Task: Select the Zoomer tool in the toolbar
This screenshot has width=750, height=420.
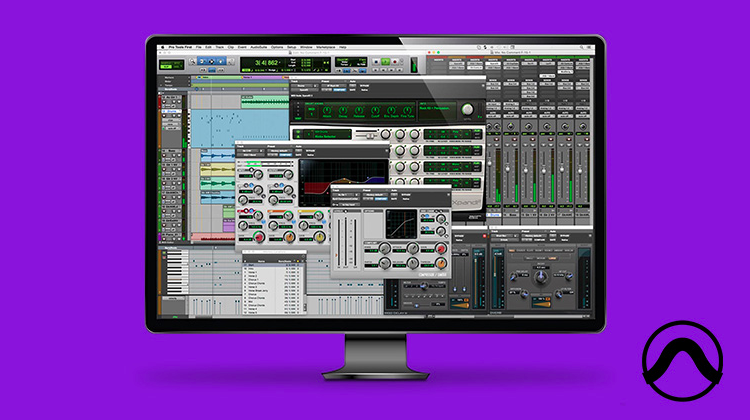Action: pyautogui.click(x=192, y=61)
